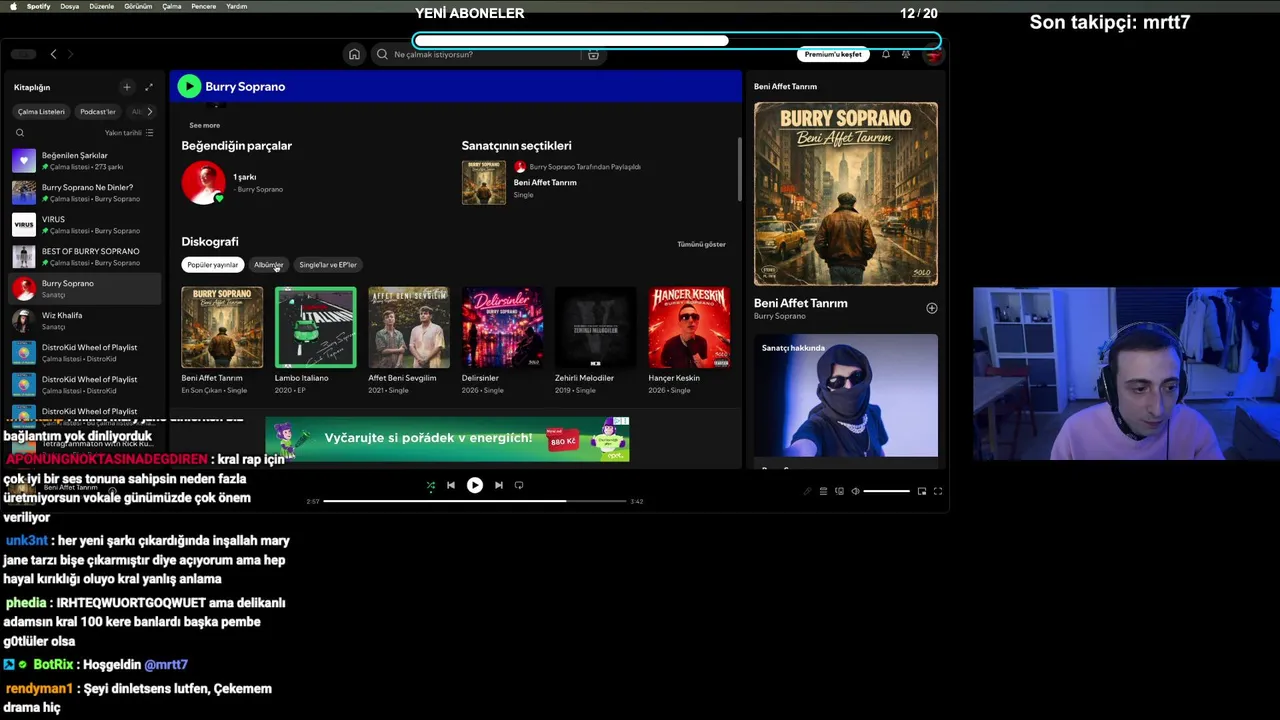Open the profile avatar in top right

tap(932, 54)
